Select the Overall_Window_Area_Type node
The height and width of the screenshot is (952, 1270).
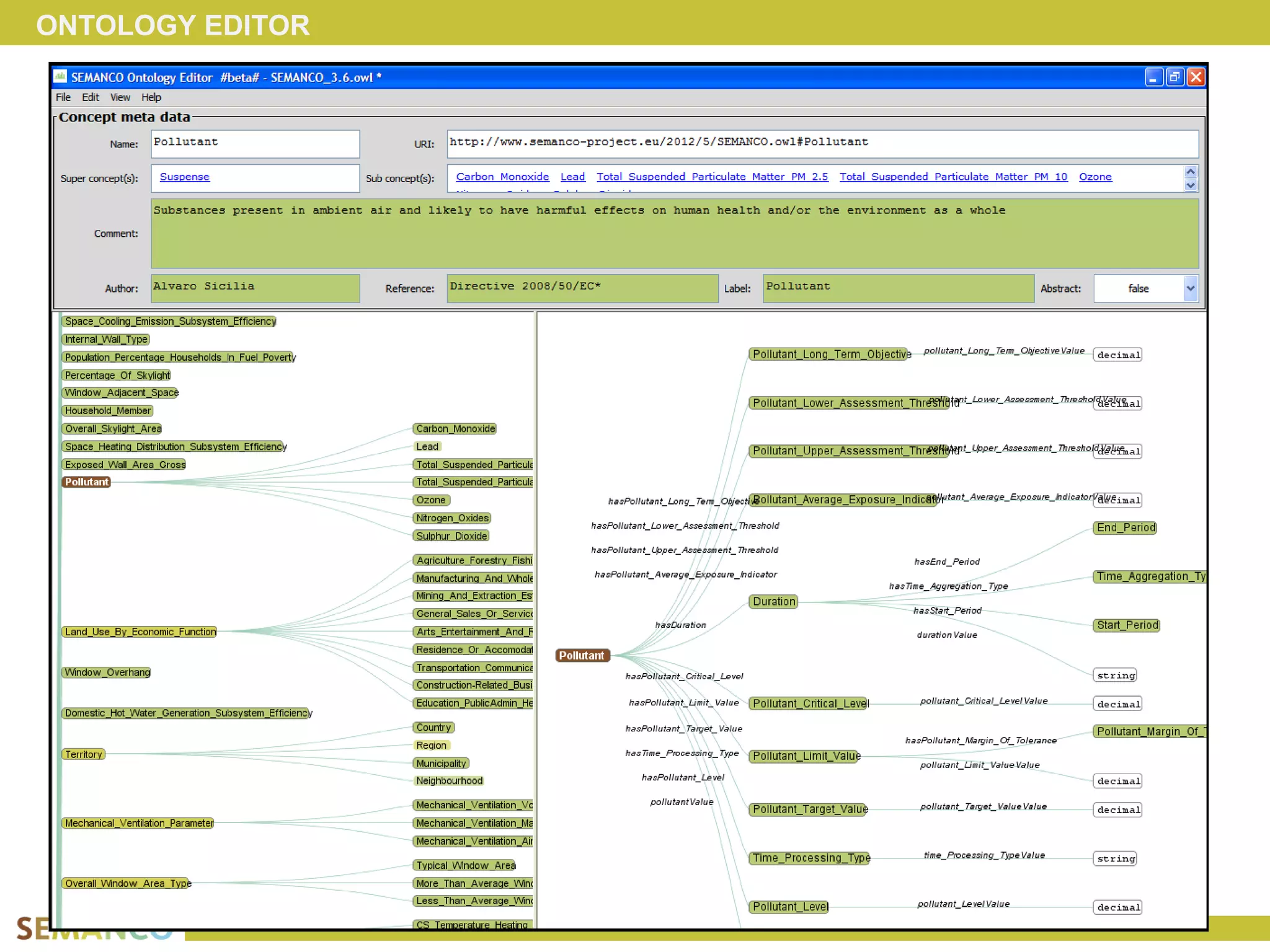pyautogui.click(x=127, y=883)
